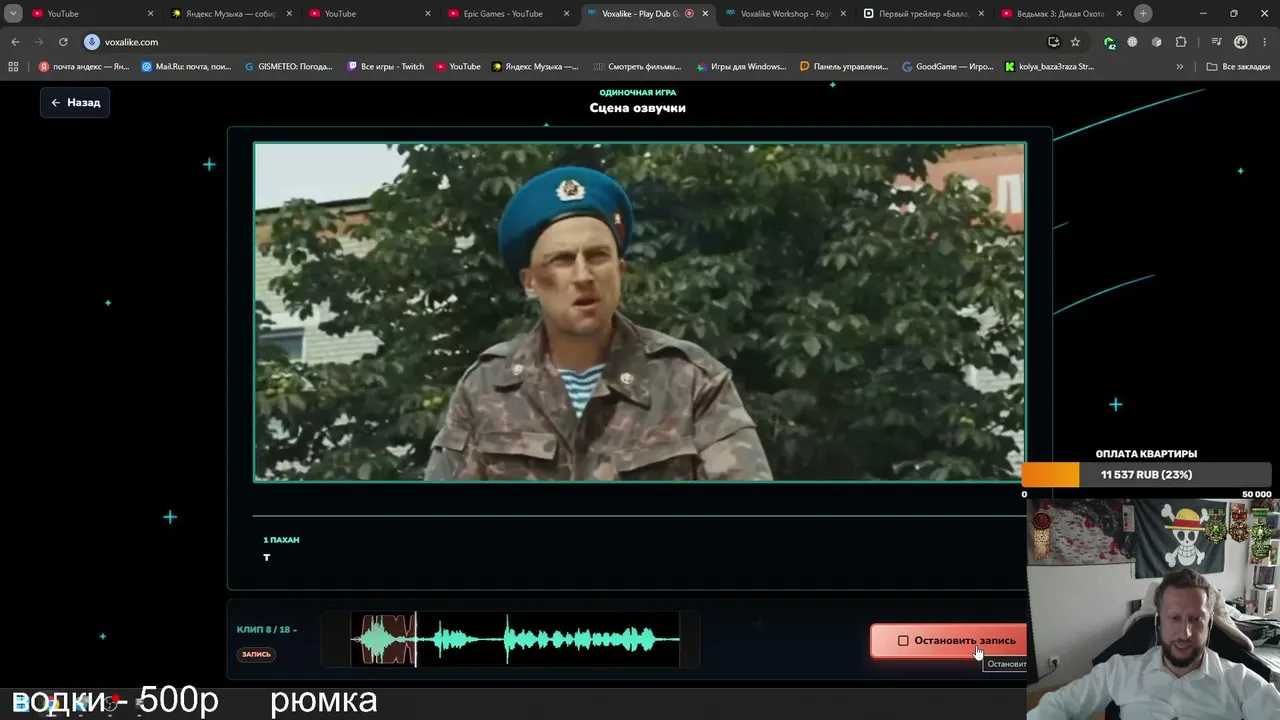Bookmark this page with the star icon
This screenshot has height=720, width=1280.
(x=1075, y=42)
